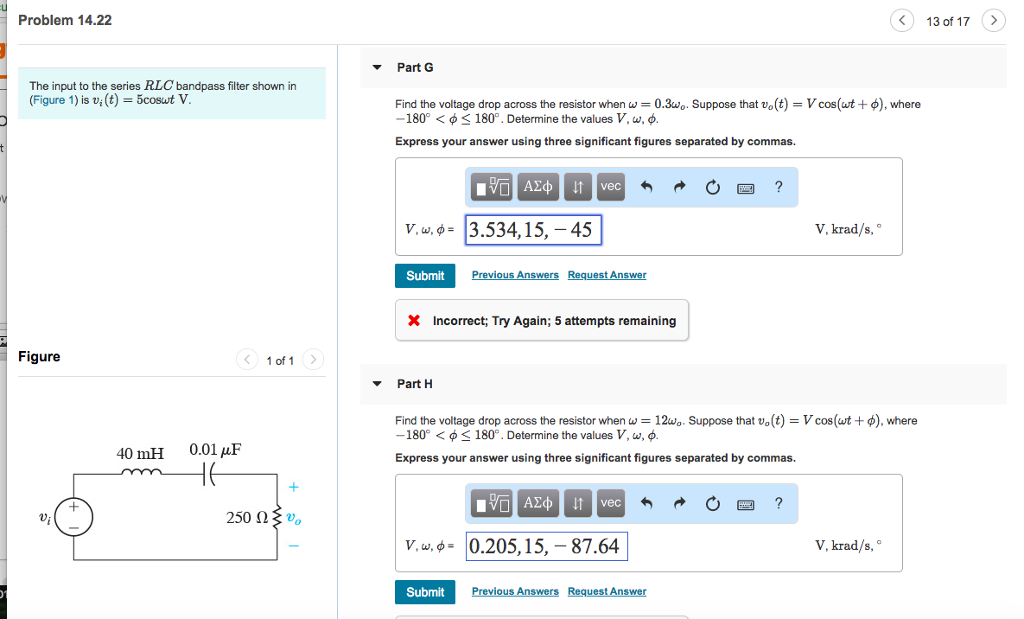Click Request Answer for Part H
The image size is (1024, 619).
click(x=606, y=591)
